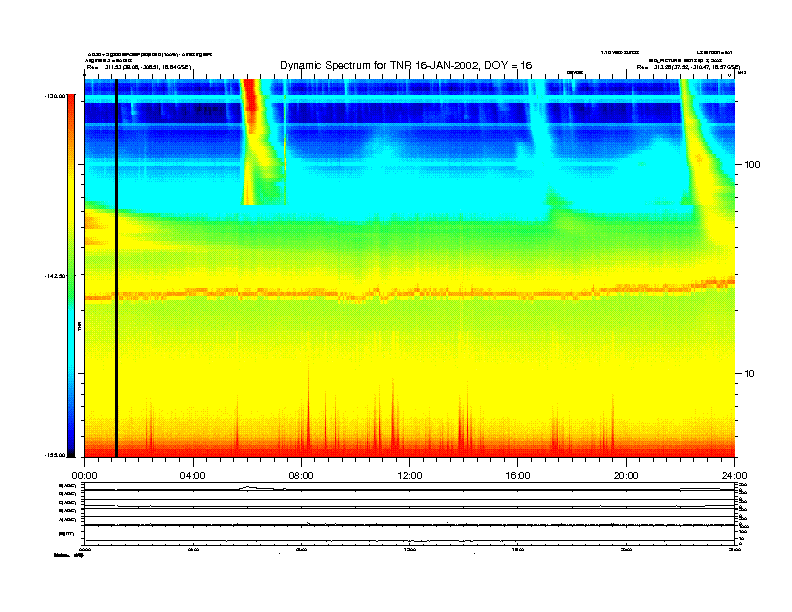Click the -155.00 label at the color bar bottom
The width and height of the screenshot is (792, 612).
point(56,455)
